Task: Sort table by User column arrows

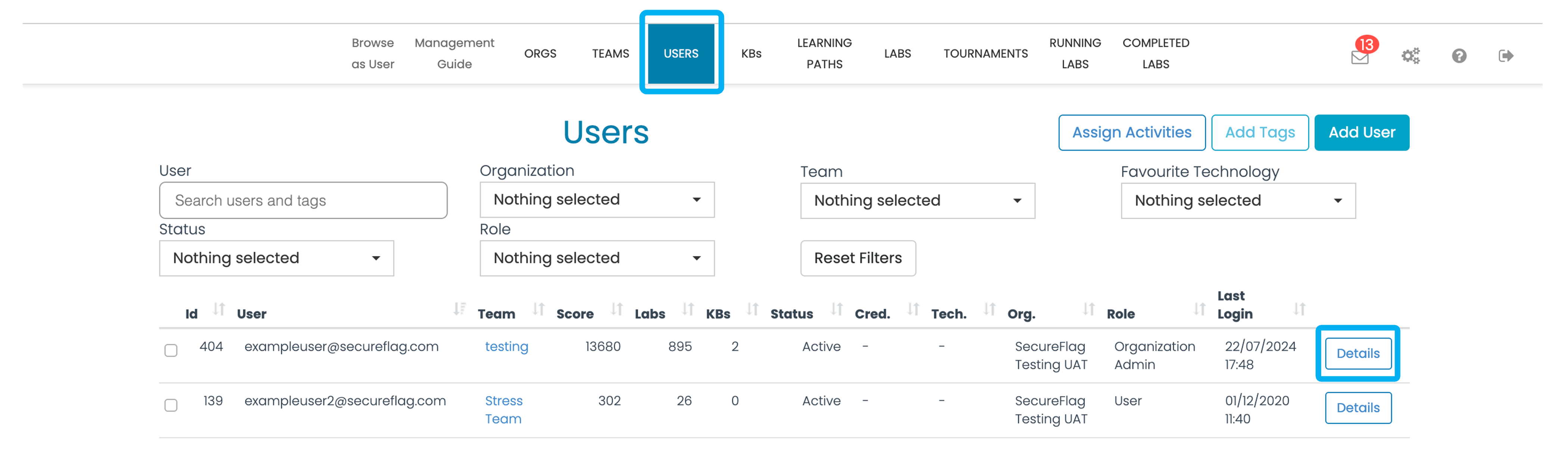Action: click(460, 309)
